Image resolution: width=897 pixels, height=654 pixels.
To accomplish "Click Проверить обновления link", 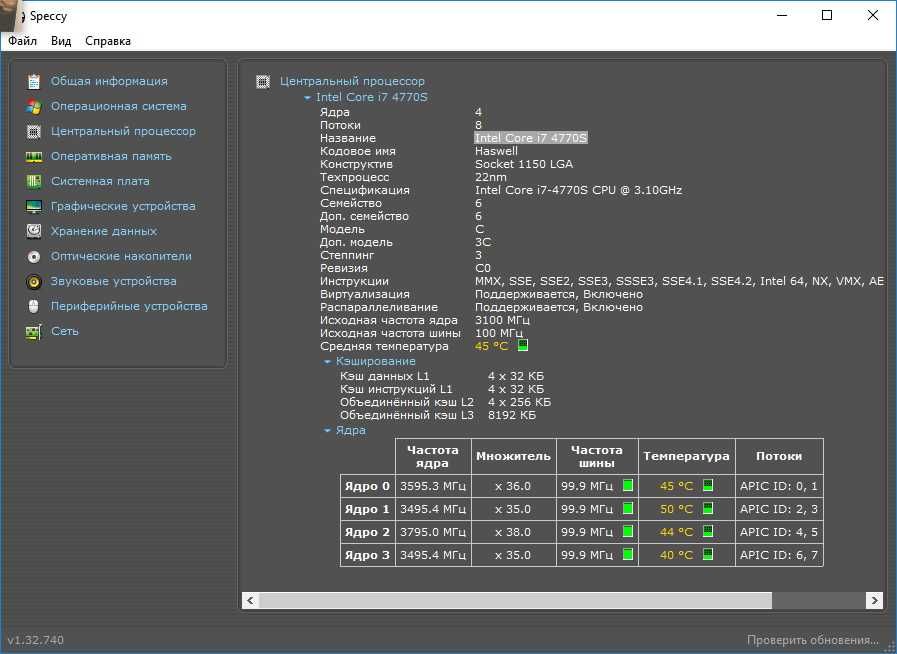I will click(x=812, y=640).
